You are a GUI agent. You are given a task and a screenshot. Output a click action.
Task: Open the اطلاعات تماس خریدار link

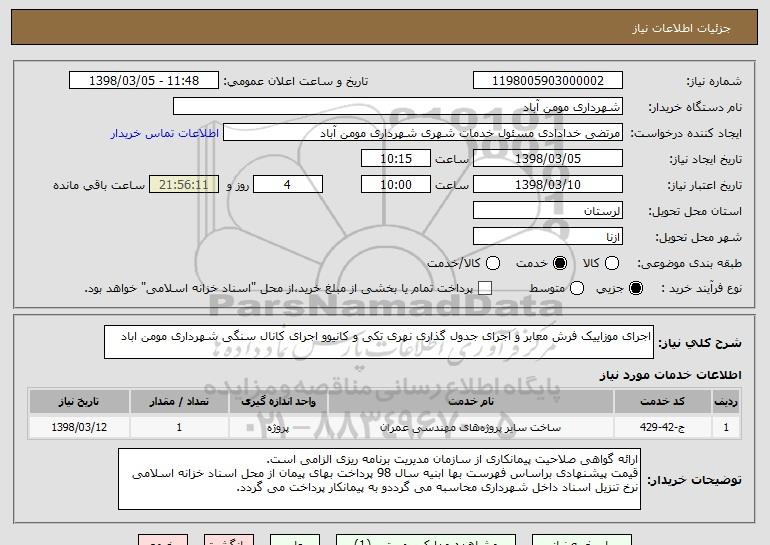pyautogui.click(x=165, y=134)
